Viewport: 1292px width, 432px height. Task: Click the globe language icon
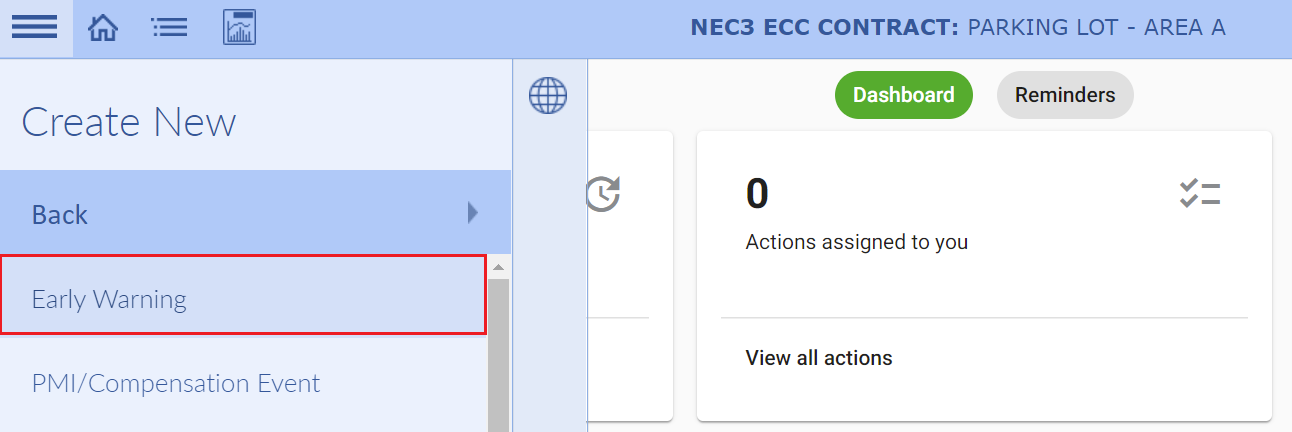[548, 96]
